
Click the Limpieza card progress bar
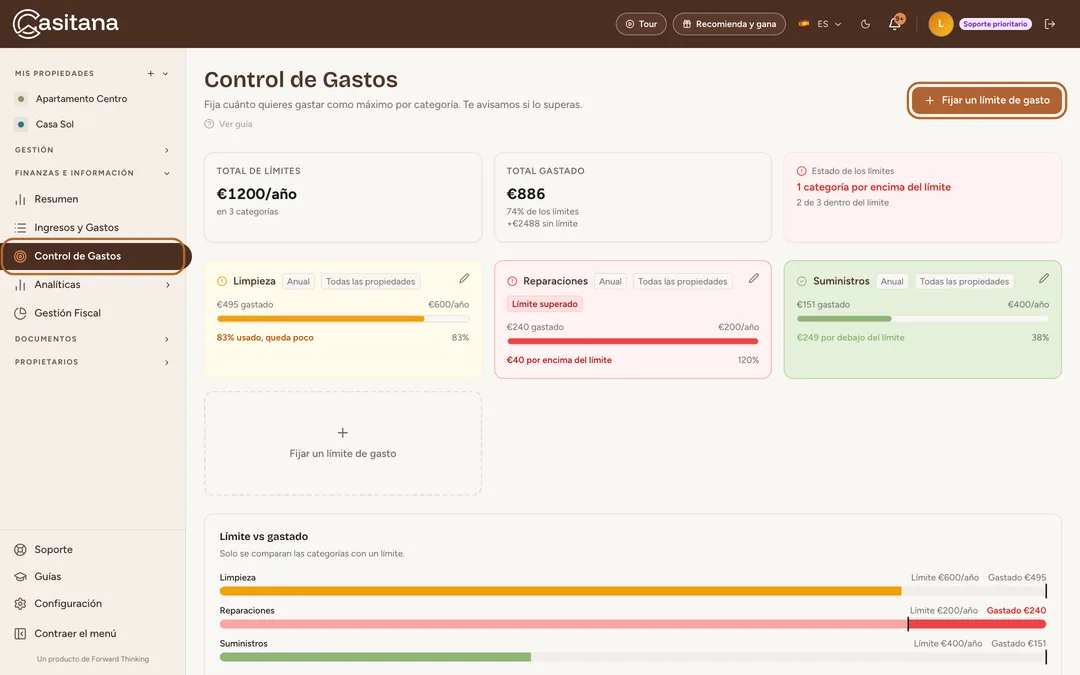click(343, 319)
